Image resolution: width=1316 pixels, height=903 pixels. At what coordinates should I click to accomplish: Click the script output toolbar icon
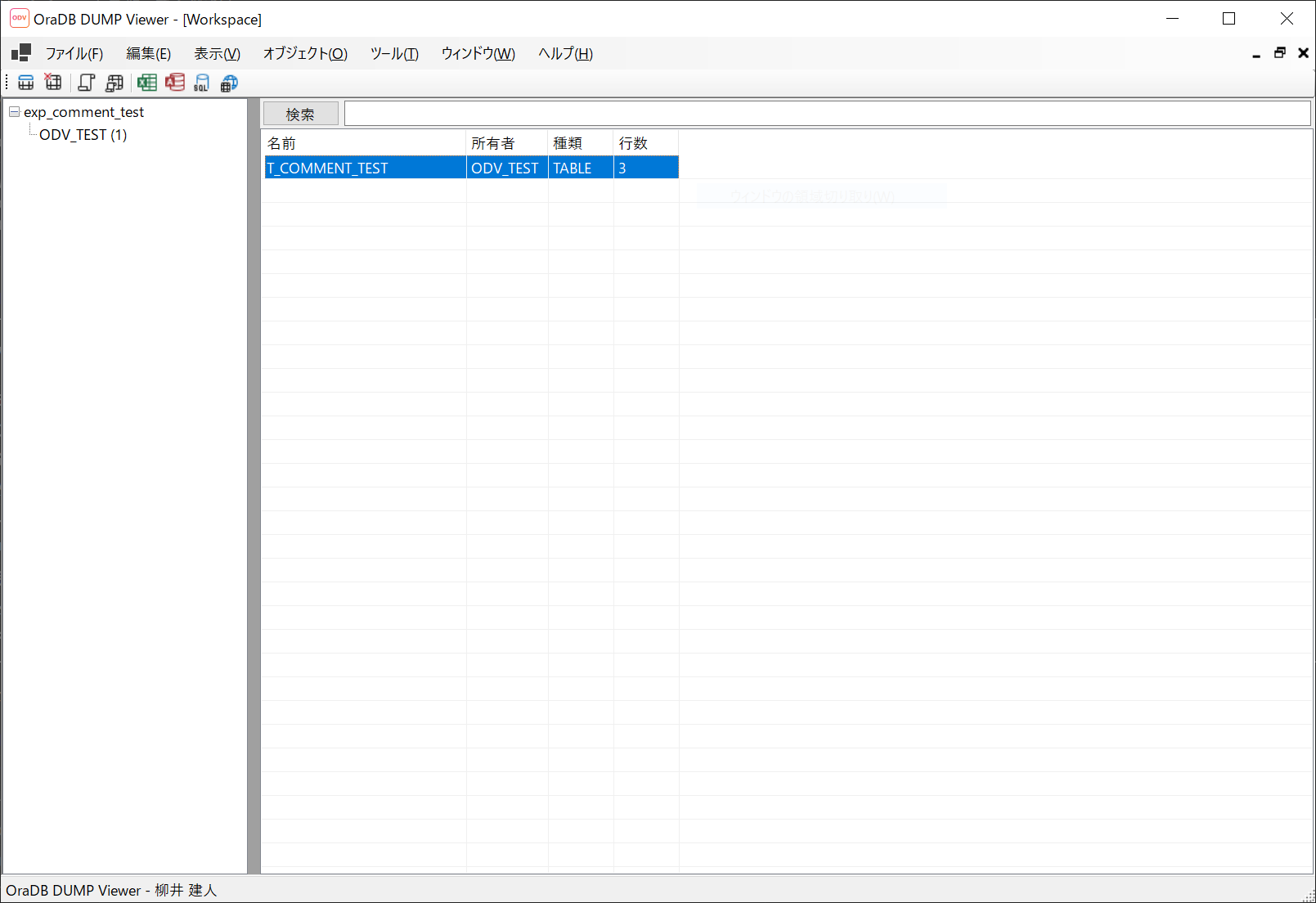(87, 82)
